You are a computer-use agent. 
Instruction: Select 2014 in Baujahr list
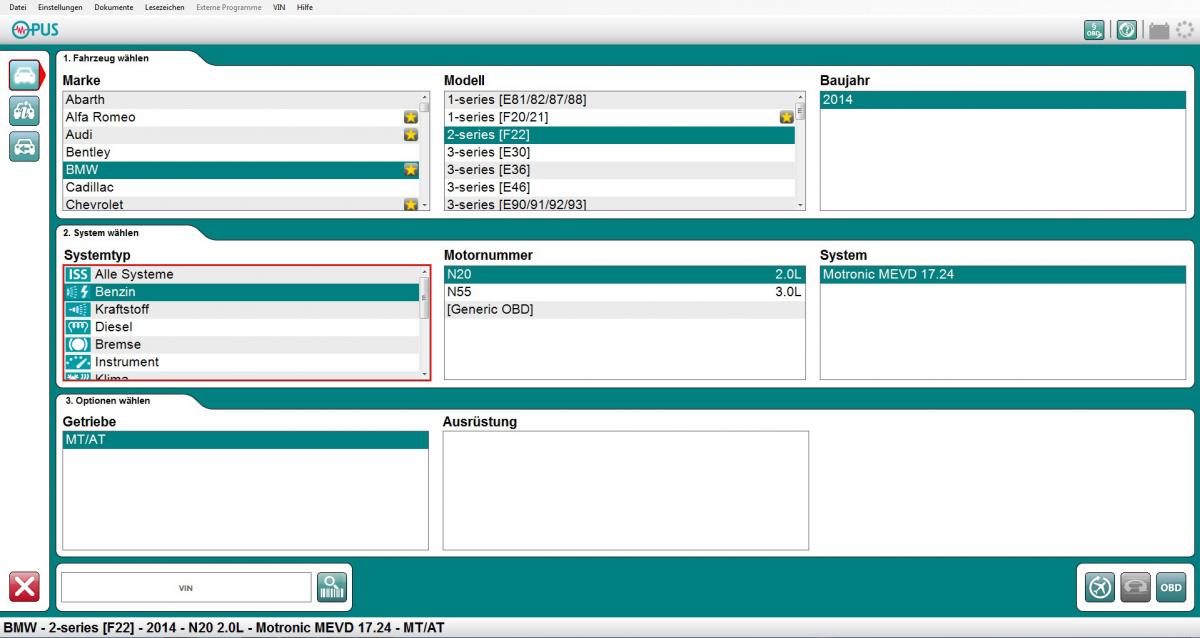1002,100
